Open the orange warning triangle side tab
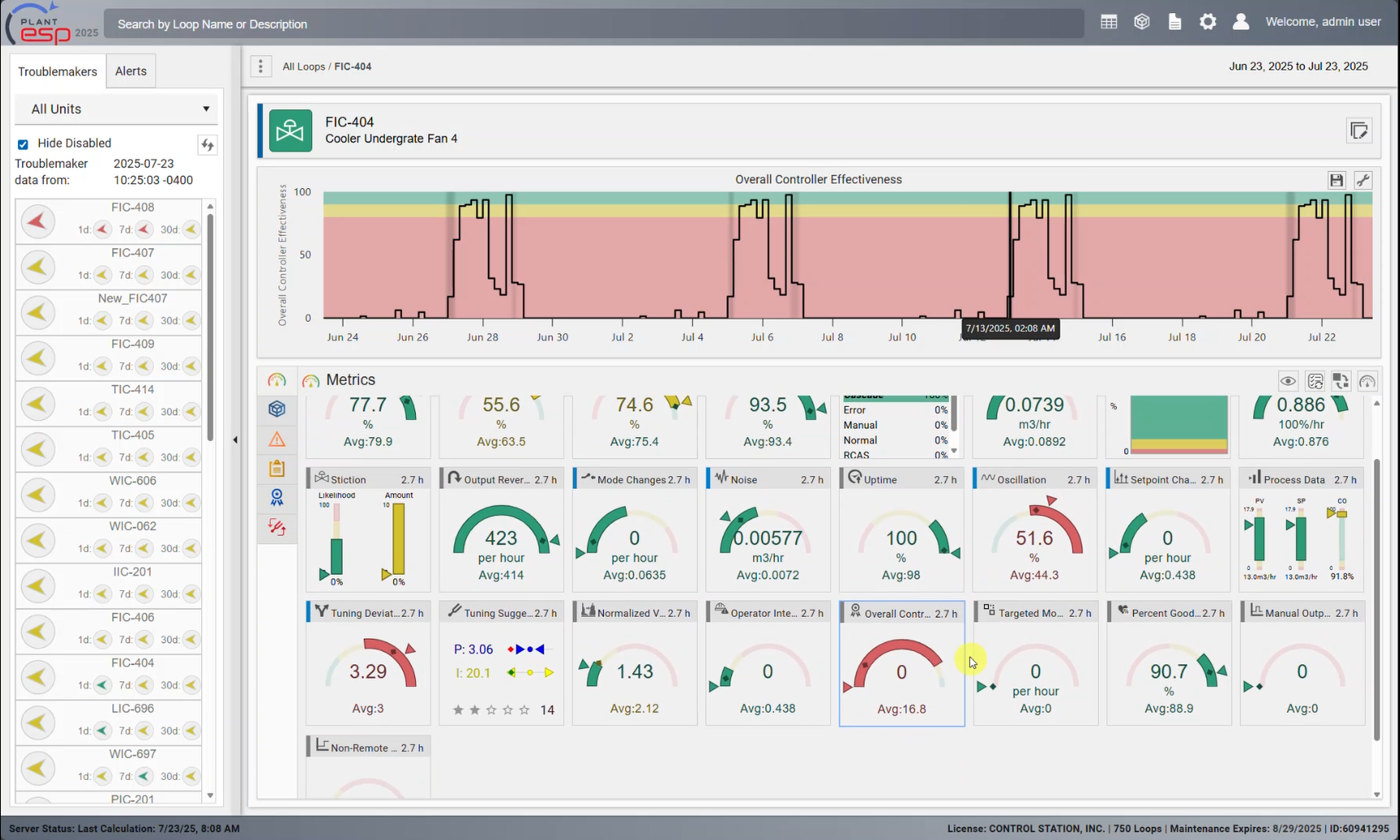The width and height of the screenshot is (1400, 840). tap(277, 440)
